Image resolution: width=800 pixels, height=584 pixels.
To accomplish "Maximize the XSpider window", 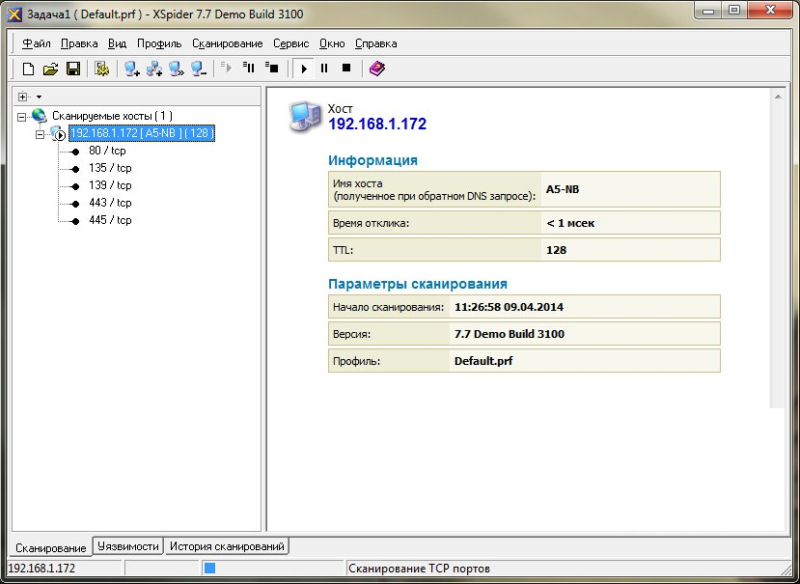I will click(x=734, y=10).
